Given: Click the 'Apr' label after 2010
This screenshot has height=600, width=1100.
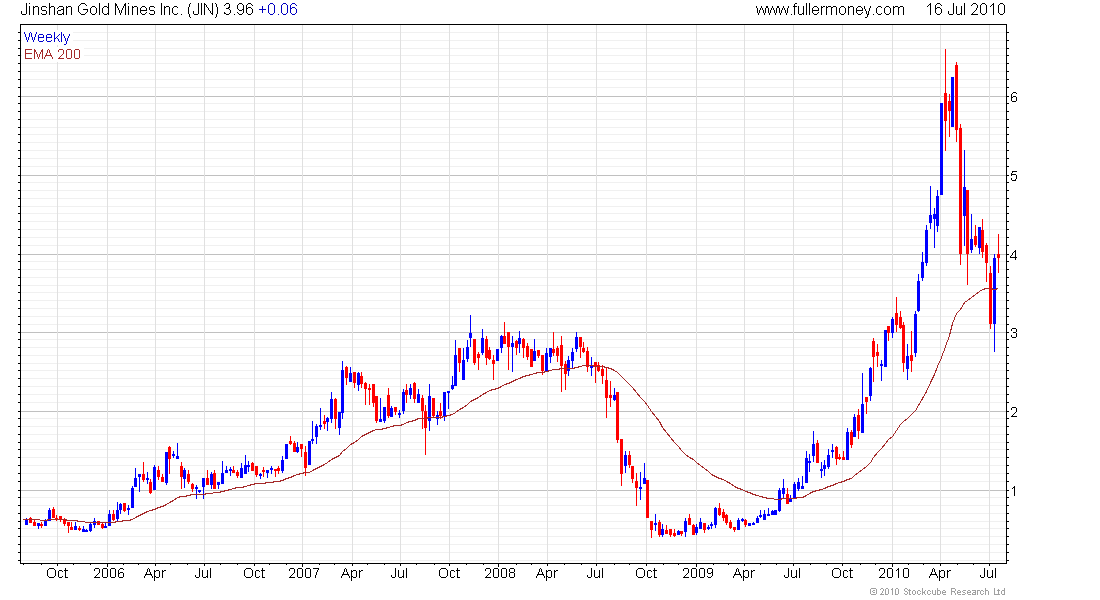Looking at the screenshot, I should click(939, 574).
